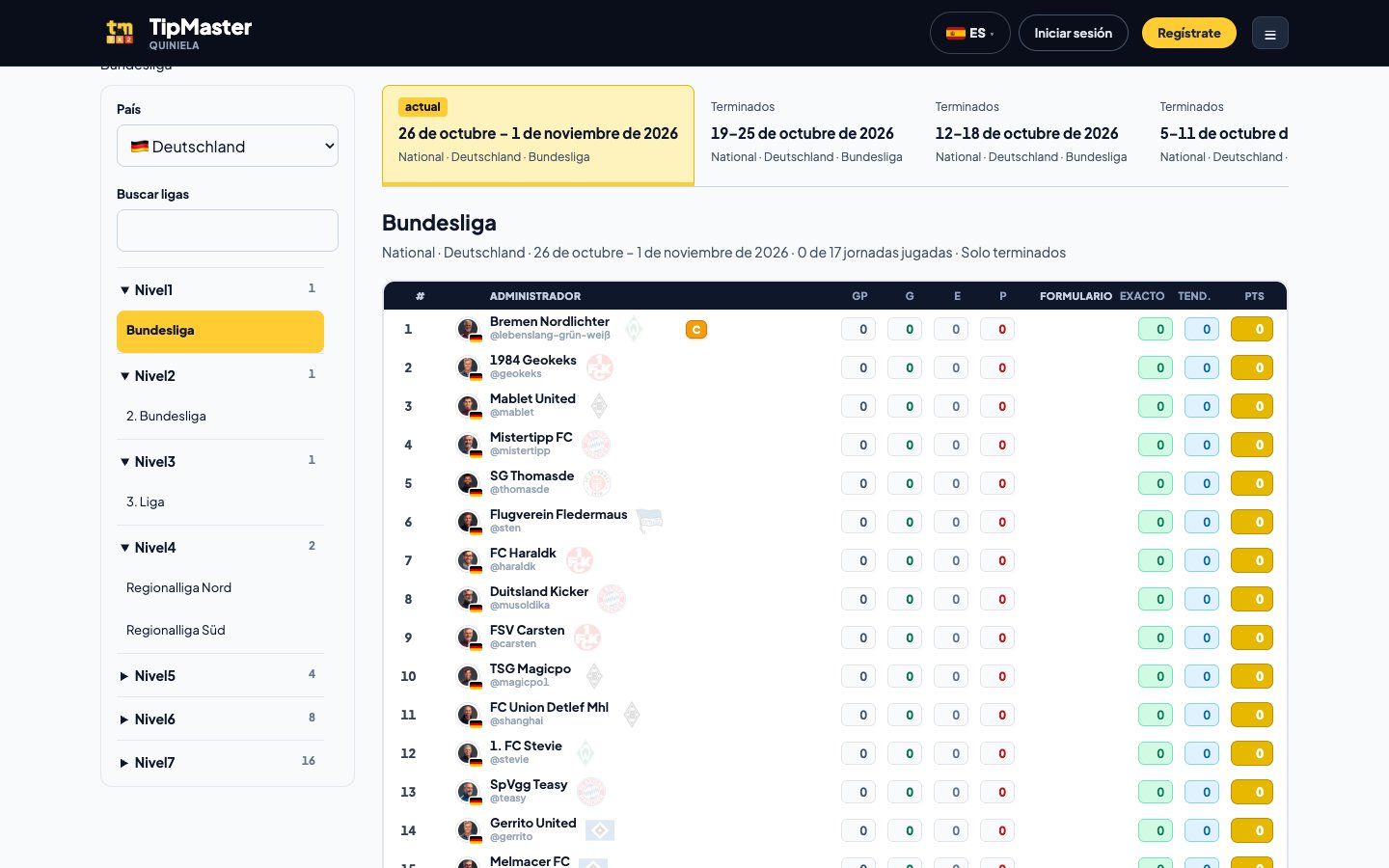Screen dimensions: 1389x868
Task: Click the TipMaster logo icon
Action: 120,33
